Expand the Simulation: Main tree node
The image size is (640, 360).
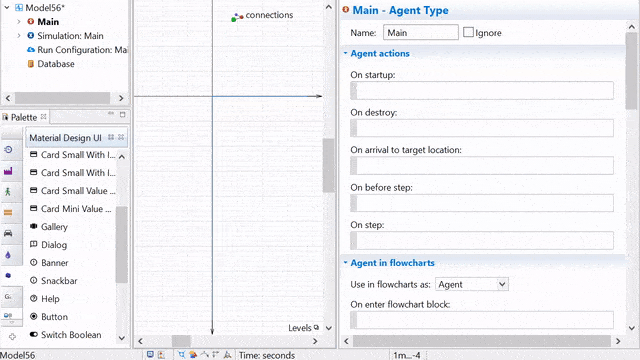(19, 36)
